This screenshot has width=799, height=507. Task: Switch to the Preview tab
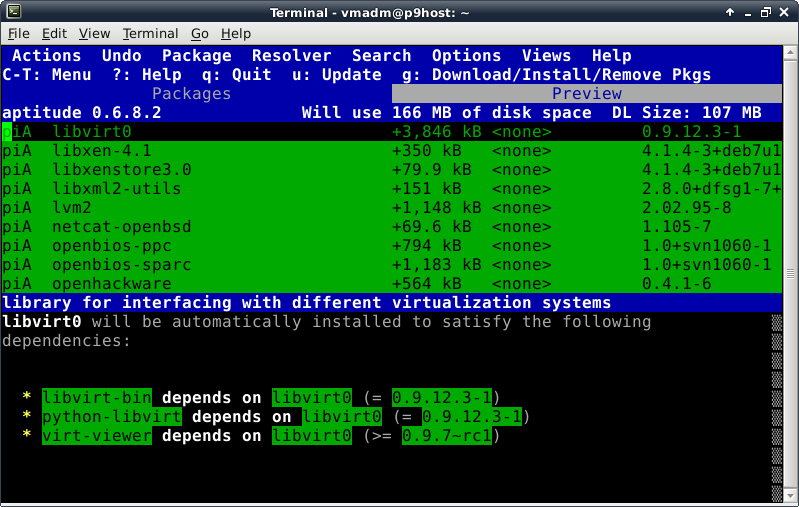[587, 93]
